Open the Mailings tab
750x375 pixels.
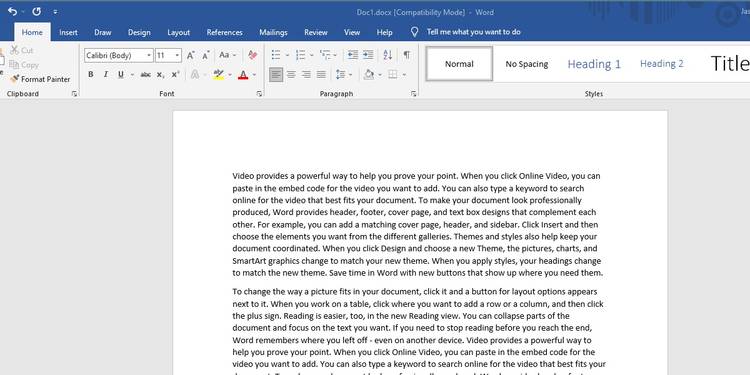tap(273, 33)
